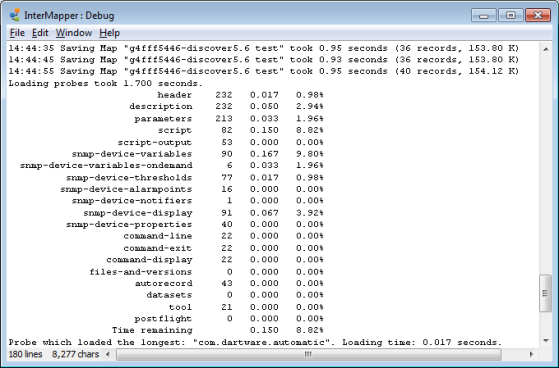Click the 'script-output' row label
Viewport: 559px width, 368px height.
pyautogui.click(x=155, y=142)
